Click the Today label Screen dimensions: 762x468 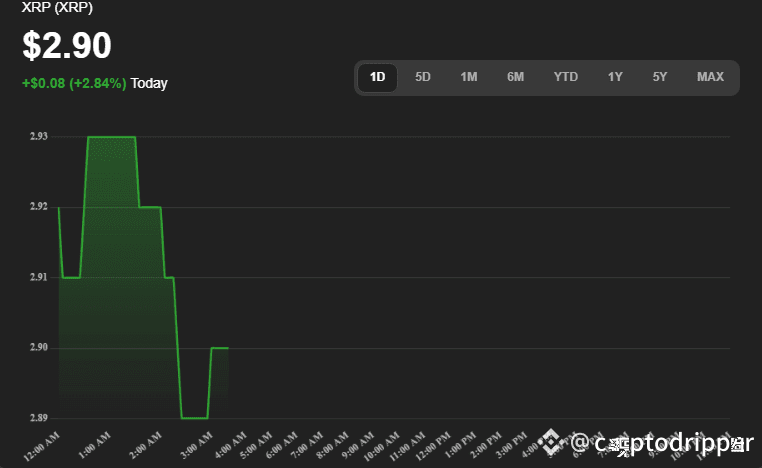tap(149, 83)
